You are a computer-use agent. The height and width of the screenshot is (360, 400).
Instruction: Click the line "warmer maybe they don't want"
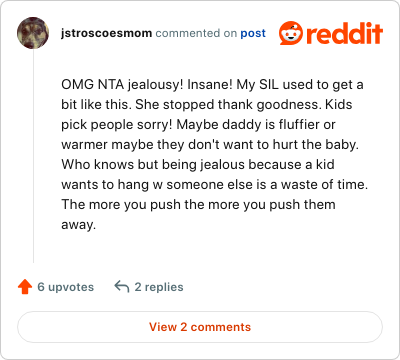click(210, 145)
